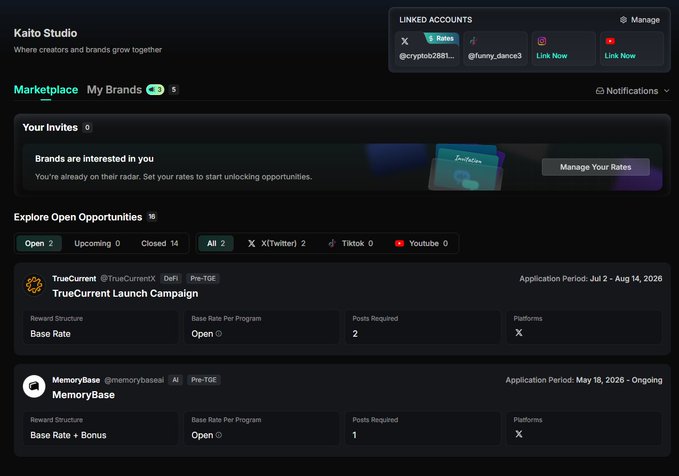The image size is (679, 476).
Task: Filter by Youtube platform
Action: [x=421, y=243]
